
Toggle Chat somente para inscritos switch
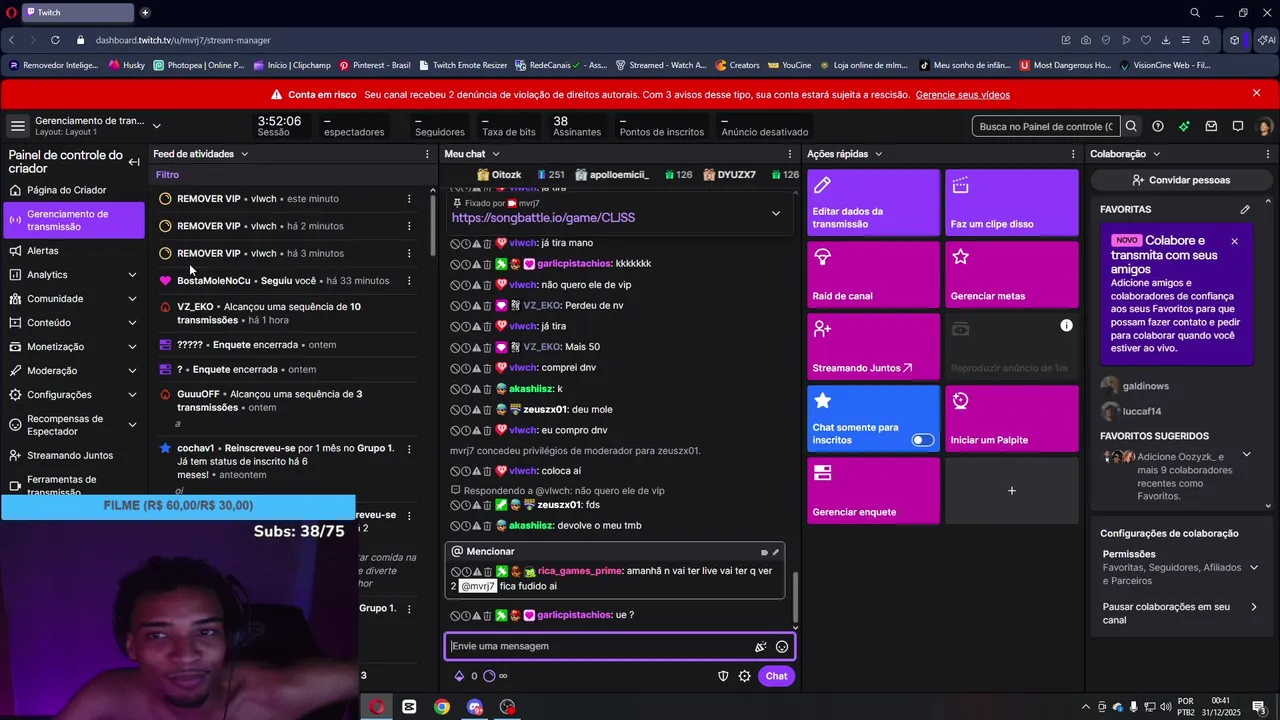pos(923,440)
